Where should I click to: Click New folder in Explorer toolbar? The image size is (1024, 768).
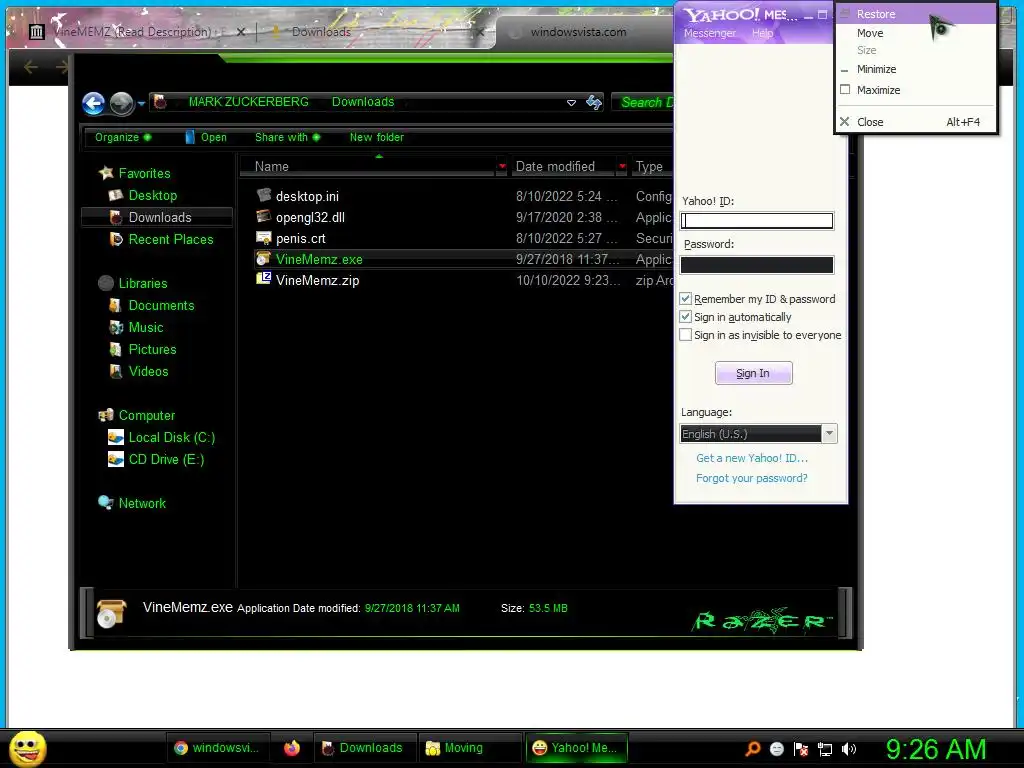(x=377, y=137)
